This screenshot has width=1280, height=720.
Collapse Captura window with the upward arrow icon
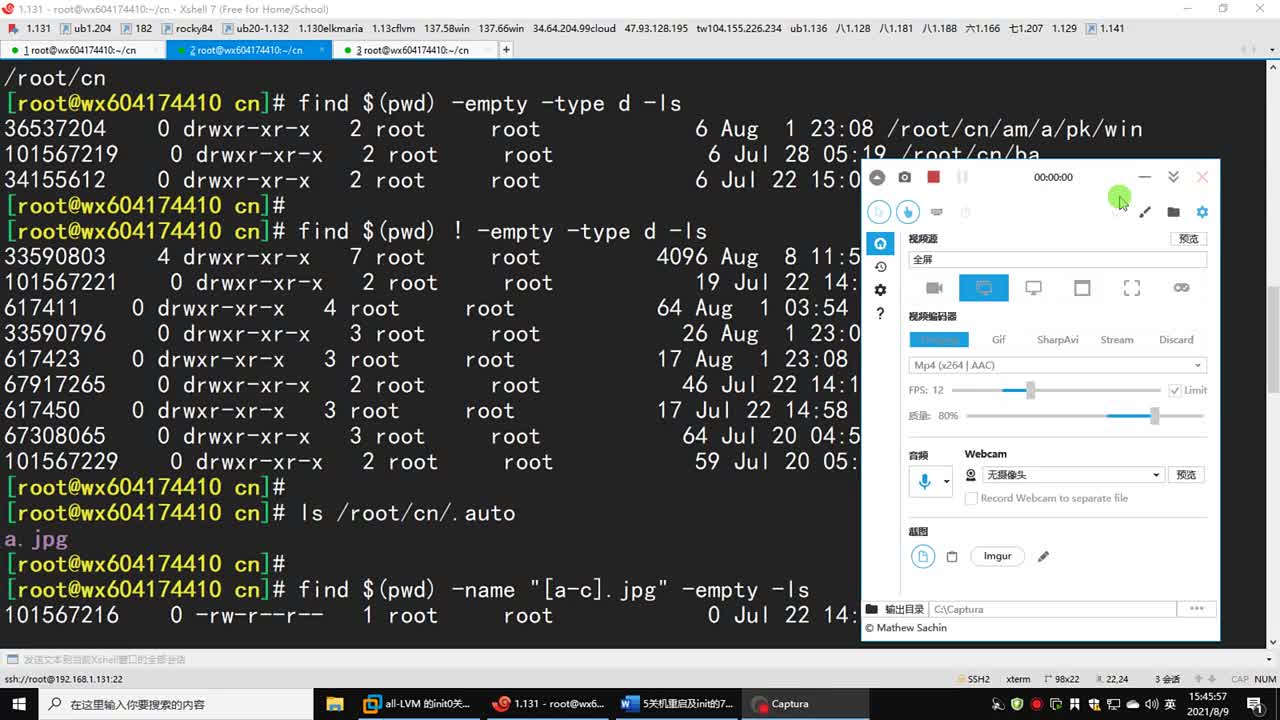pos(877,177)
